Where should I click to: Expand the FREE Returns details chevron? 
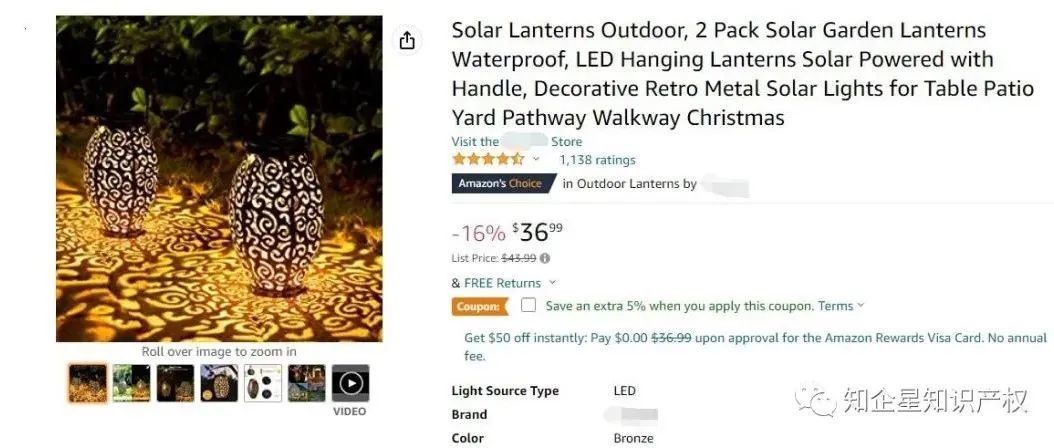553,283
